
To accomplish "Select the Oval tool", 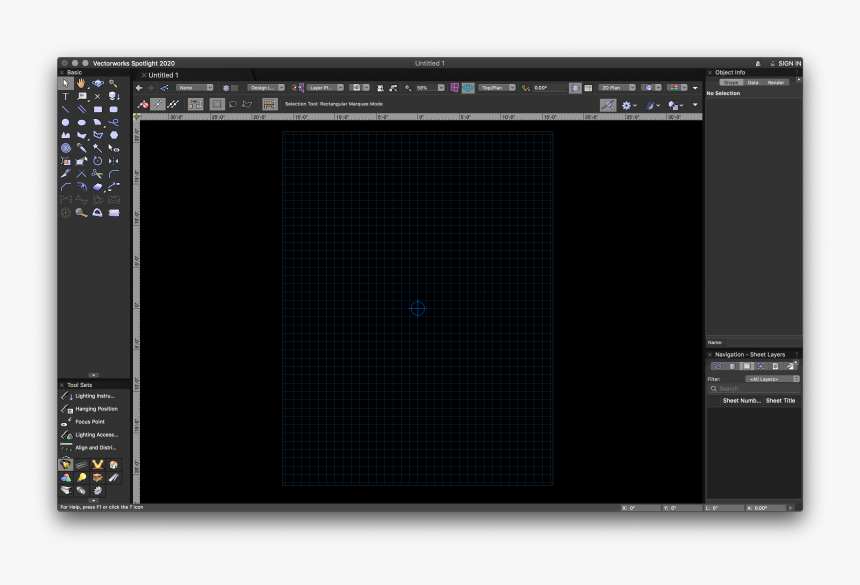I will pos(81,122).
